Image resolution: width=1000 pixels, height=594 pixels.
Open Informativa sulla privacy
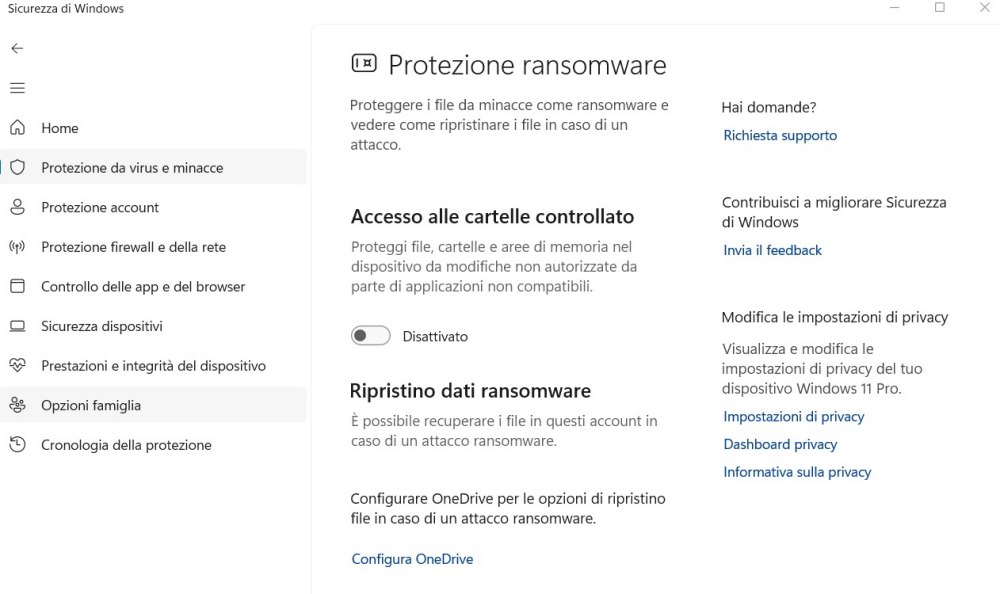click(x=797, y=471)
